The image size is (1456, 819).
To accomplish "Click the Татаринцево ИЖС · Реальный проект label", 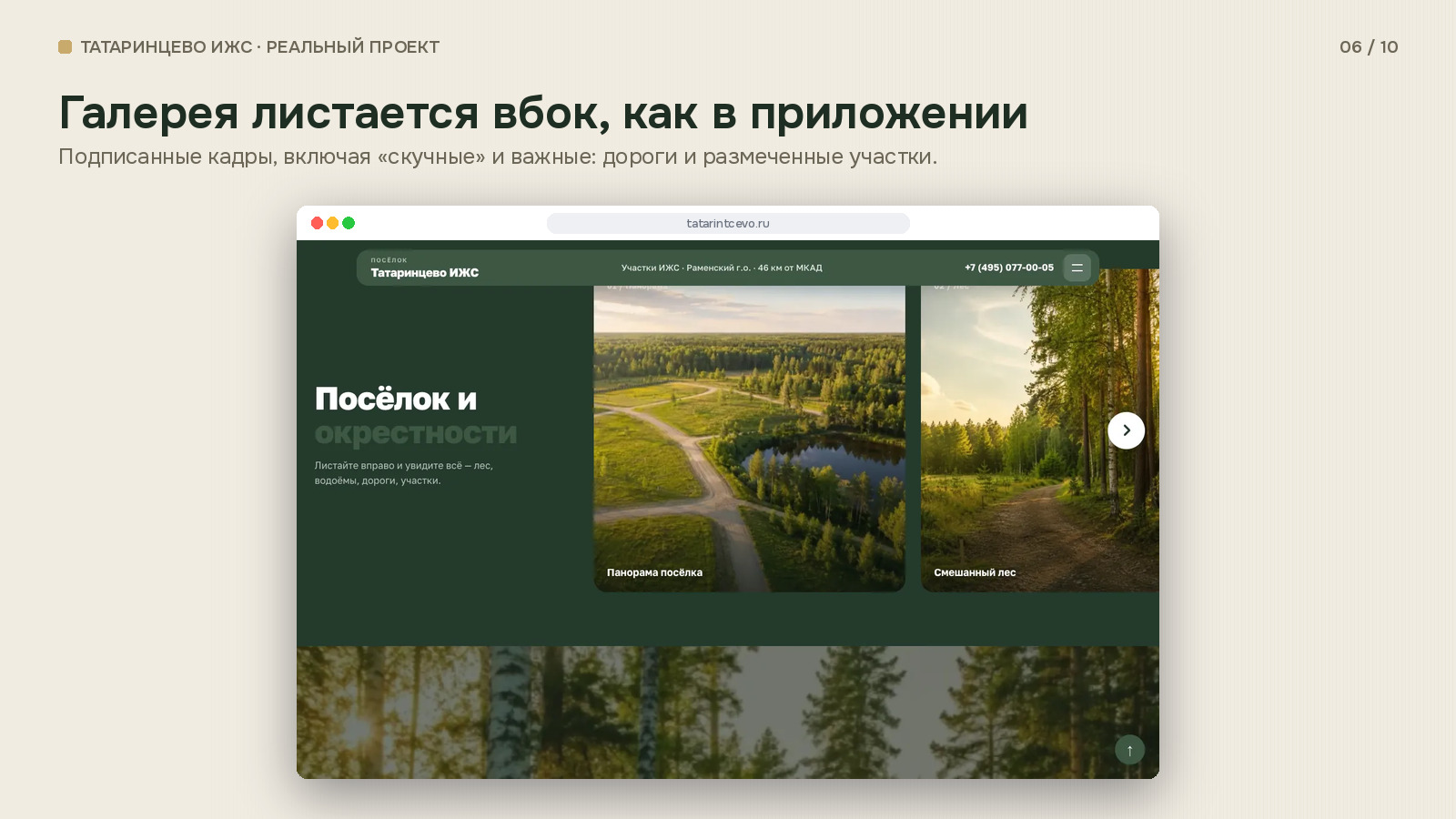I will click(259, 46).
